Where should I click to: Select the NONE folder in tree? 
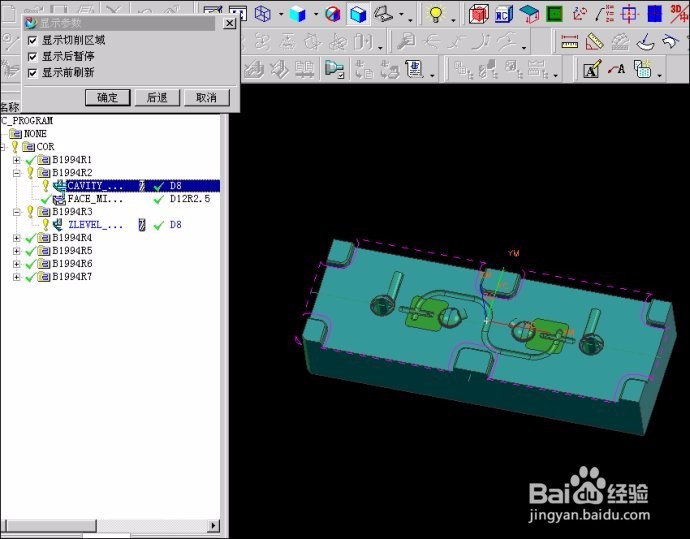(x=28, y=133)
